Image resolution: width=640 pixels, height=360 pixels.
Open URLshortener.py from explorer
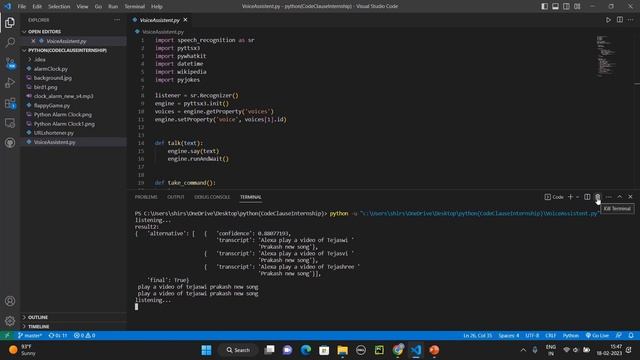tap(54, 133)
